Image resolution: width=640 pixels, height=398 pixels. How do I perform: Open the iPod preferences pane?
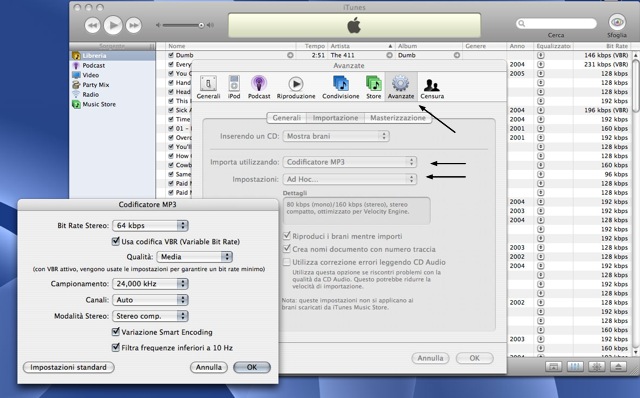tap(234, 87)
